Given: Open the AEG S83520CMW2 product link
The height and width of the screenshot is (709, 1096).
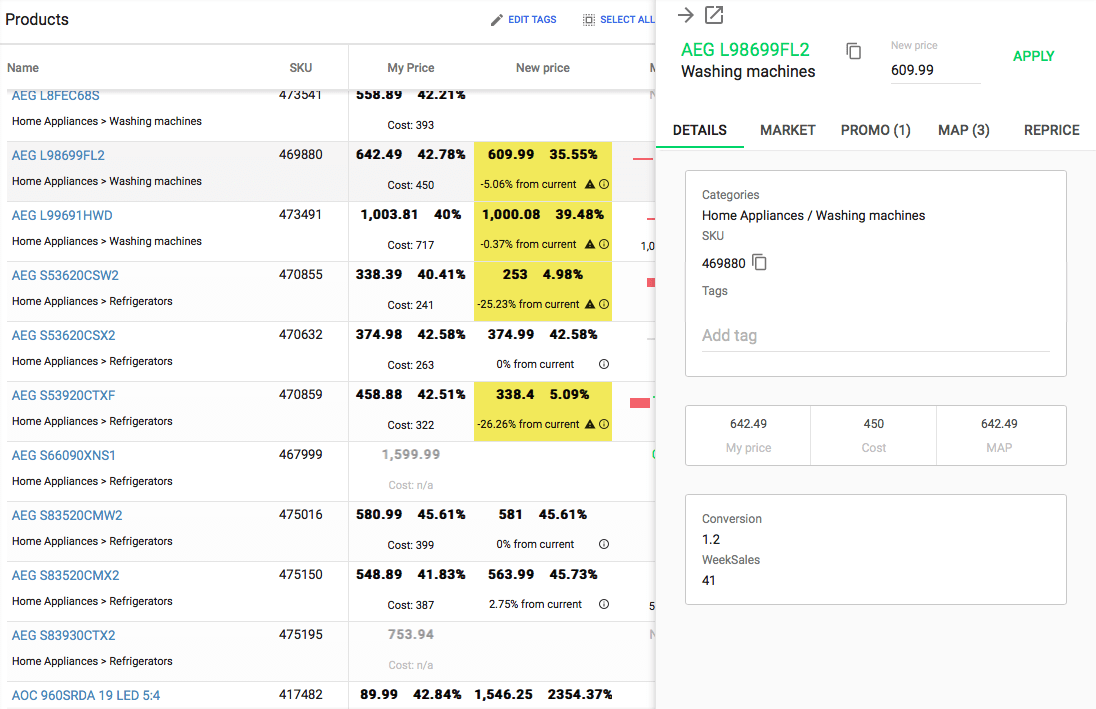Looking at the screenshot, I should (67, 516).
